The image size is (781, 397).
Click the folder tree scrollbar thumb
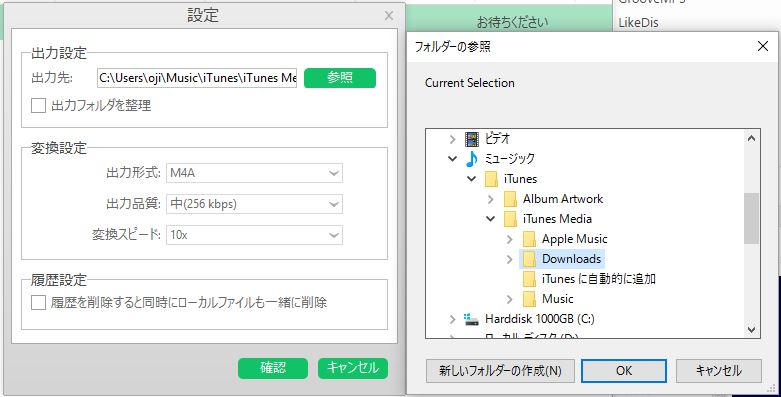752,219
